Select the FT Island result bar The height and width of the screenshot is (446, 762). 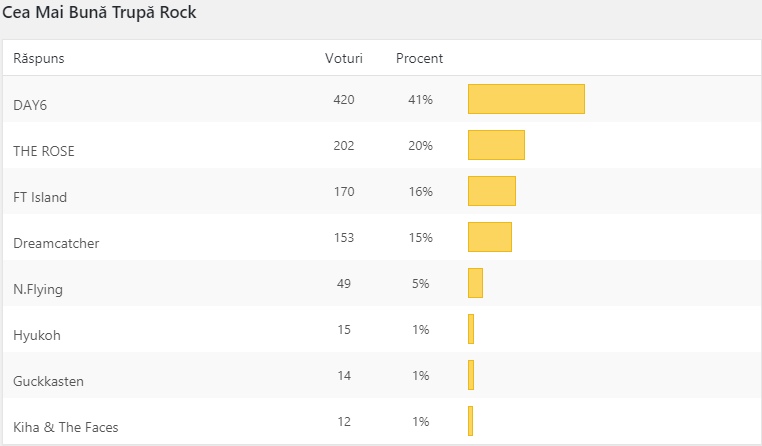tap(492, 191)
